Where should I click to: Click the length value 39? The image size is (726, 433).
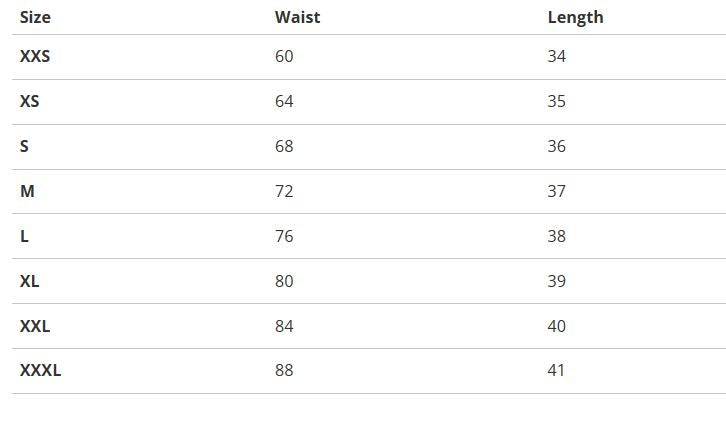[557, 281]
